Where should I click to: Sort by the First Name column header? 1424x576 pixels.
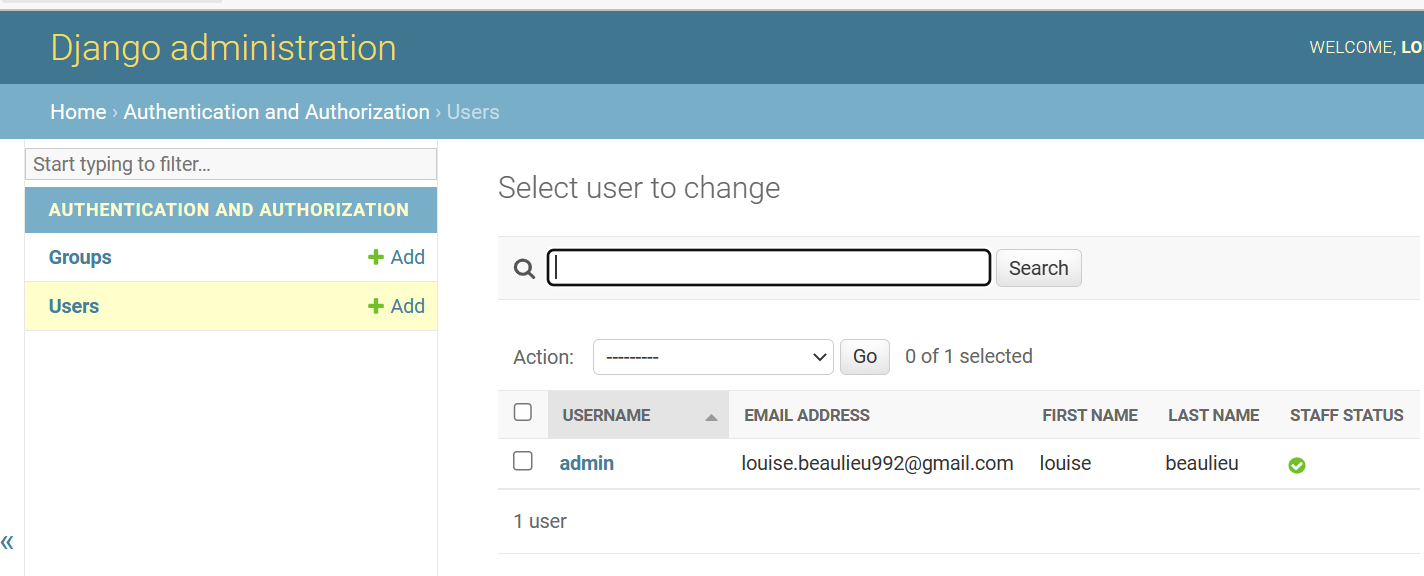tap(1090, 415)
